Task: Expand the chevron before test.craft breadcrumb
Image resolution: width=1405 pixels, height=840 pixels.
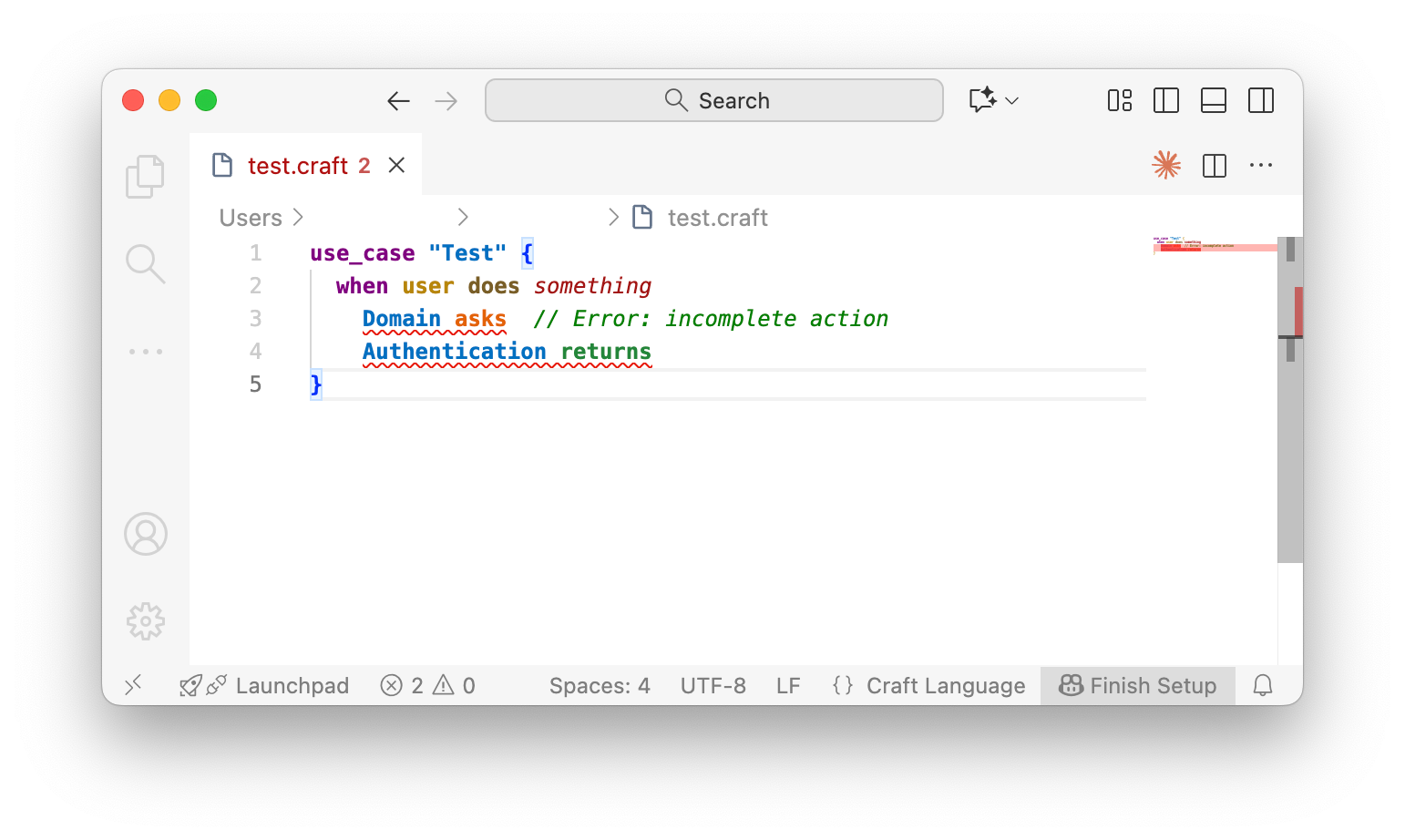Action: (613, 218)
